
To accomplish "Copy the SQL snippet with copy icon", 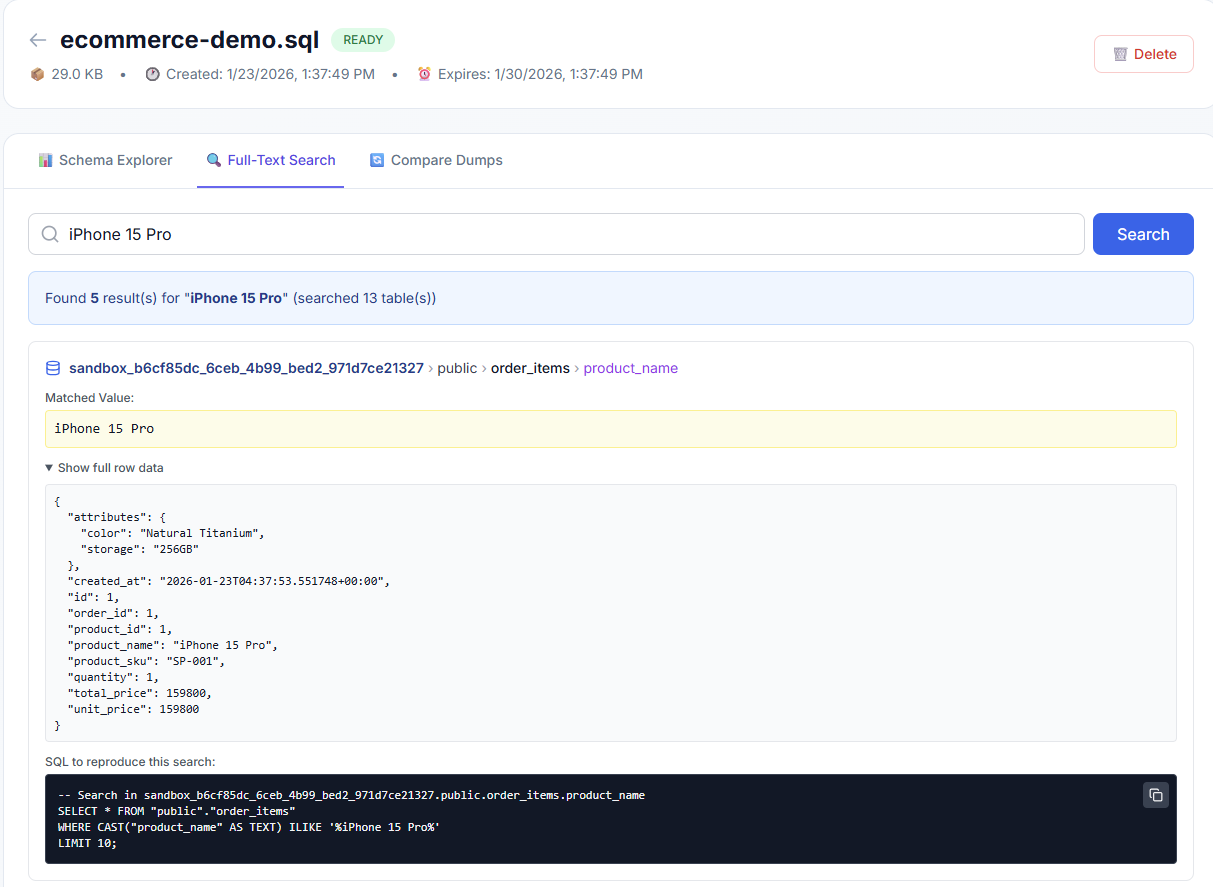I will click(x=1155, y=795).
